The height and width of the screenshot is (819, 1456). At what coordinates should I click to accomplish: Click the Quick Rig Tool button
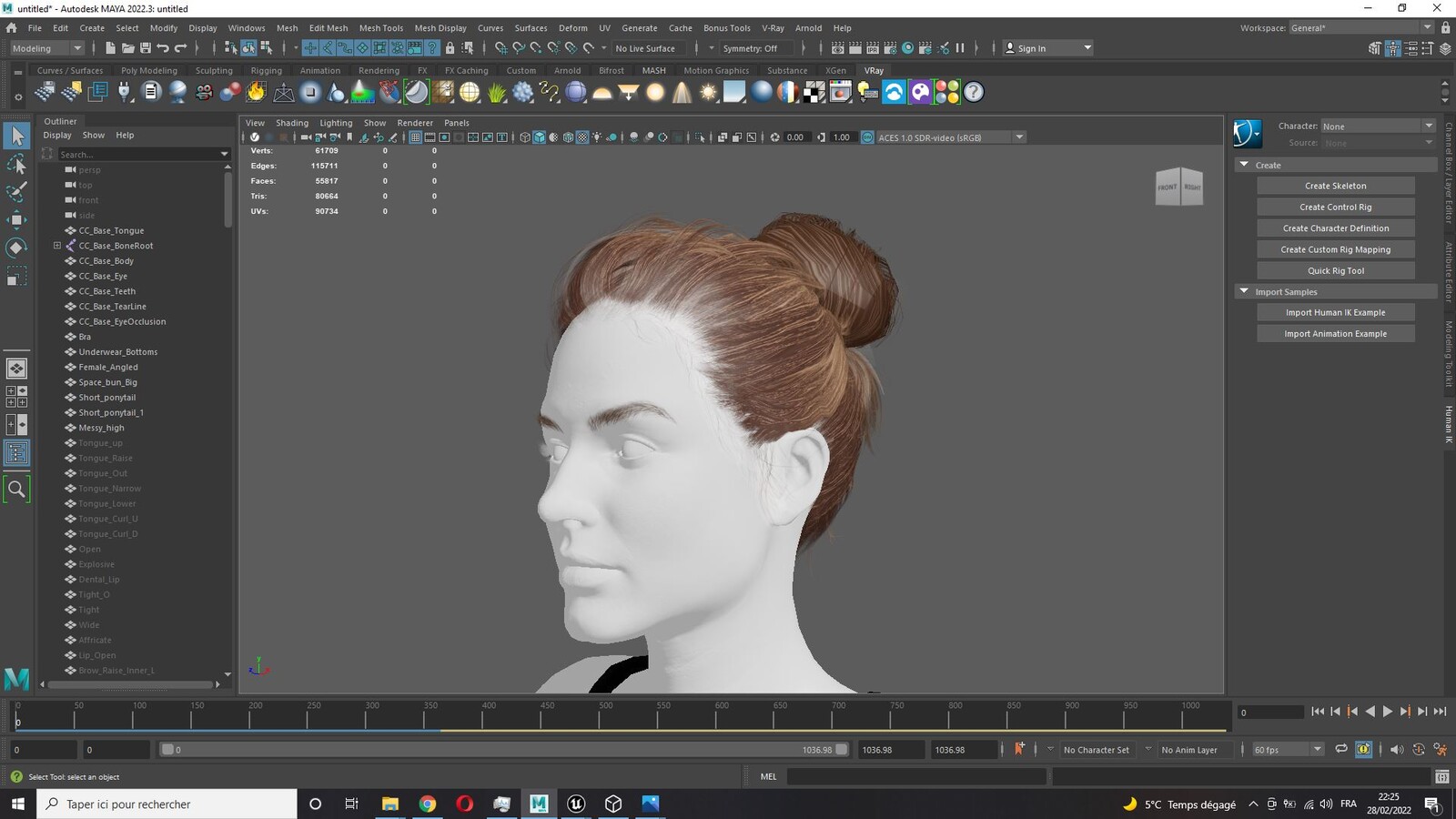(1335, 270)
